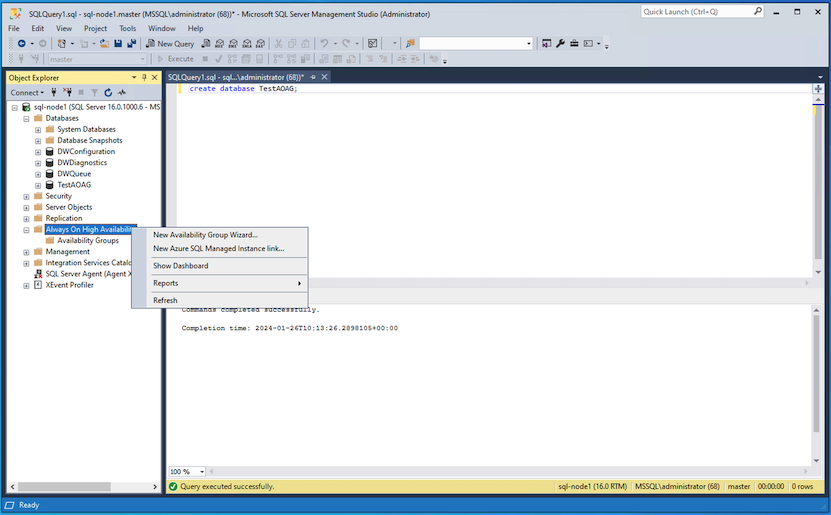
Task: Expand the System Databases node
Action: [x=38, y=130]
